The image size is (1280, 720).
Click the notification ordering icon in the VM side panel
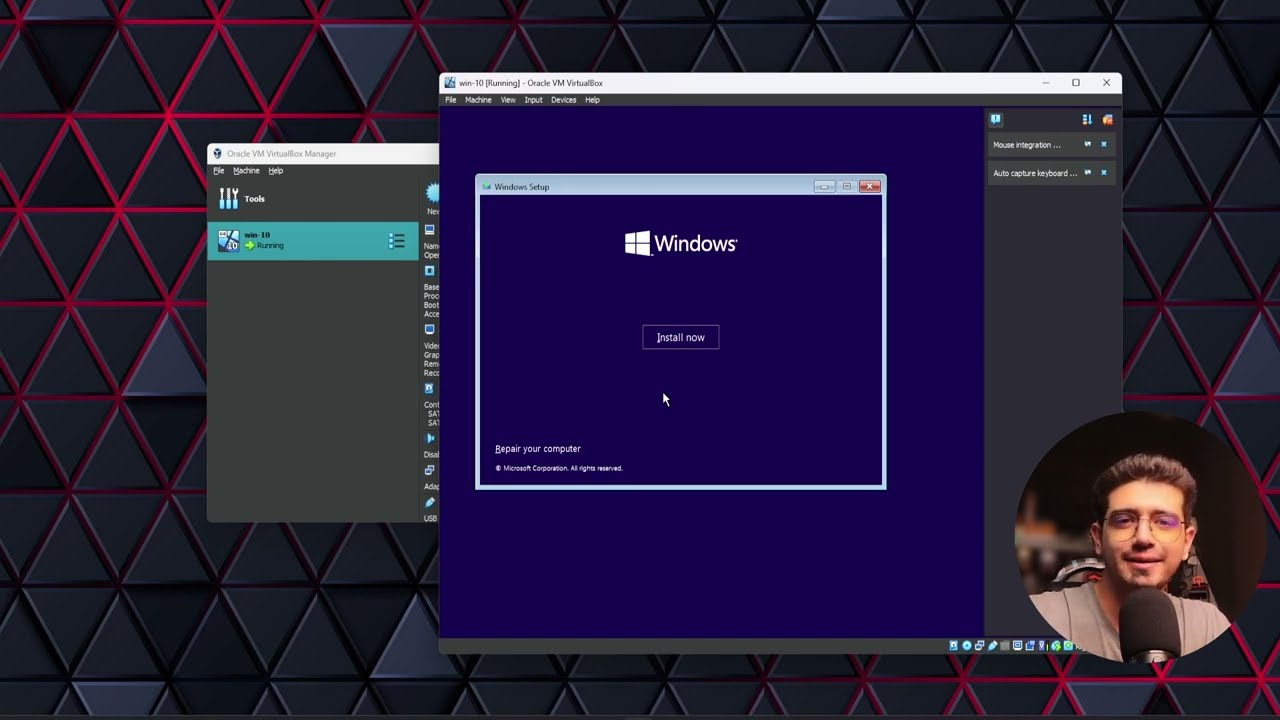click(x=1087, y=120)
